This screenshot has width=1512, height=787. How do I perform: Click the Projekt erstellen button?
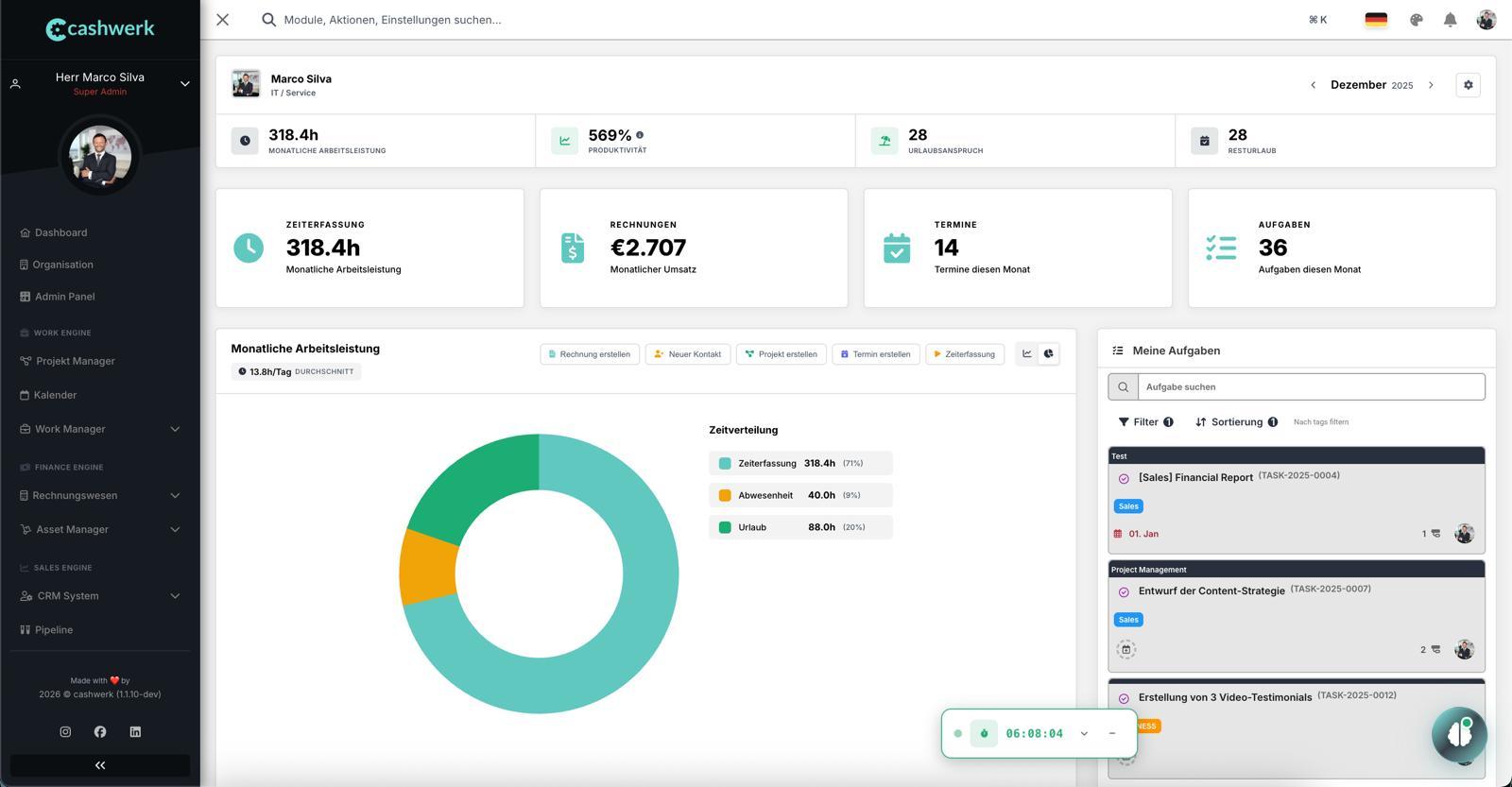click(x=782, y=354)
